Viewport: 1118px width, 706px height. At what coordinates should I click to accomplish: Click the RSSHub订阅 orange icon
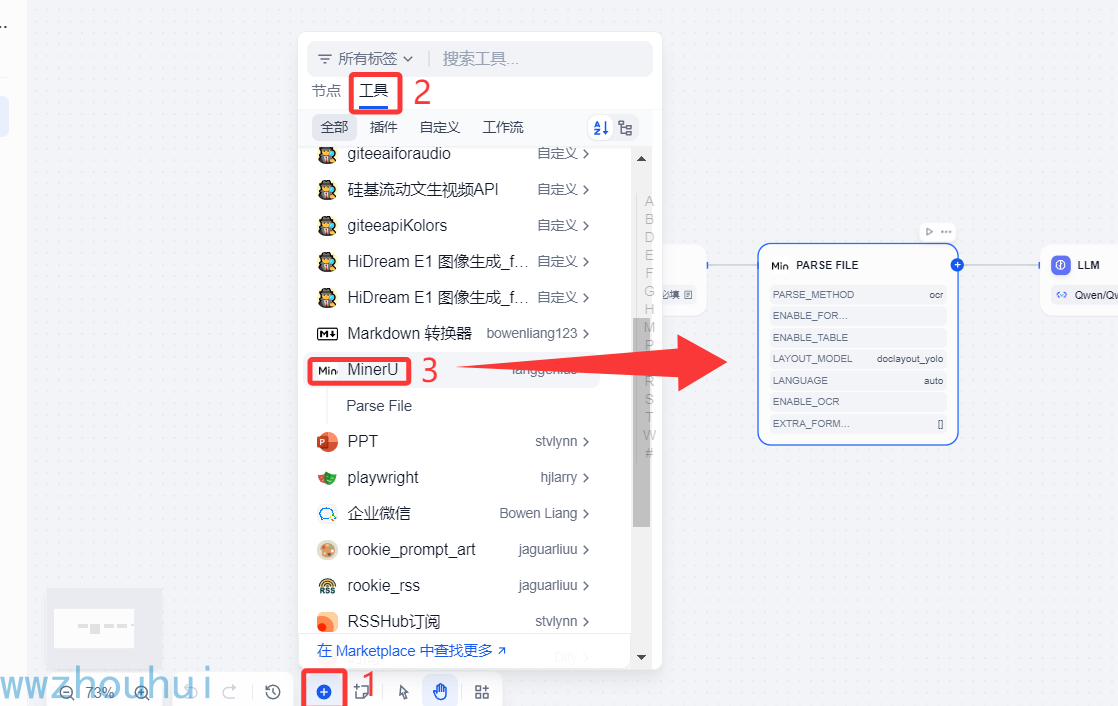coord(327,622)
